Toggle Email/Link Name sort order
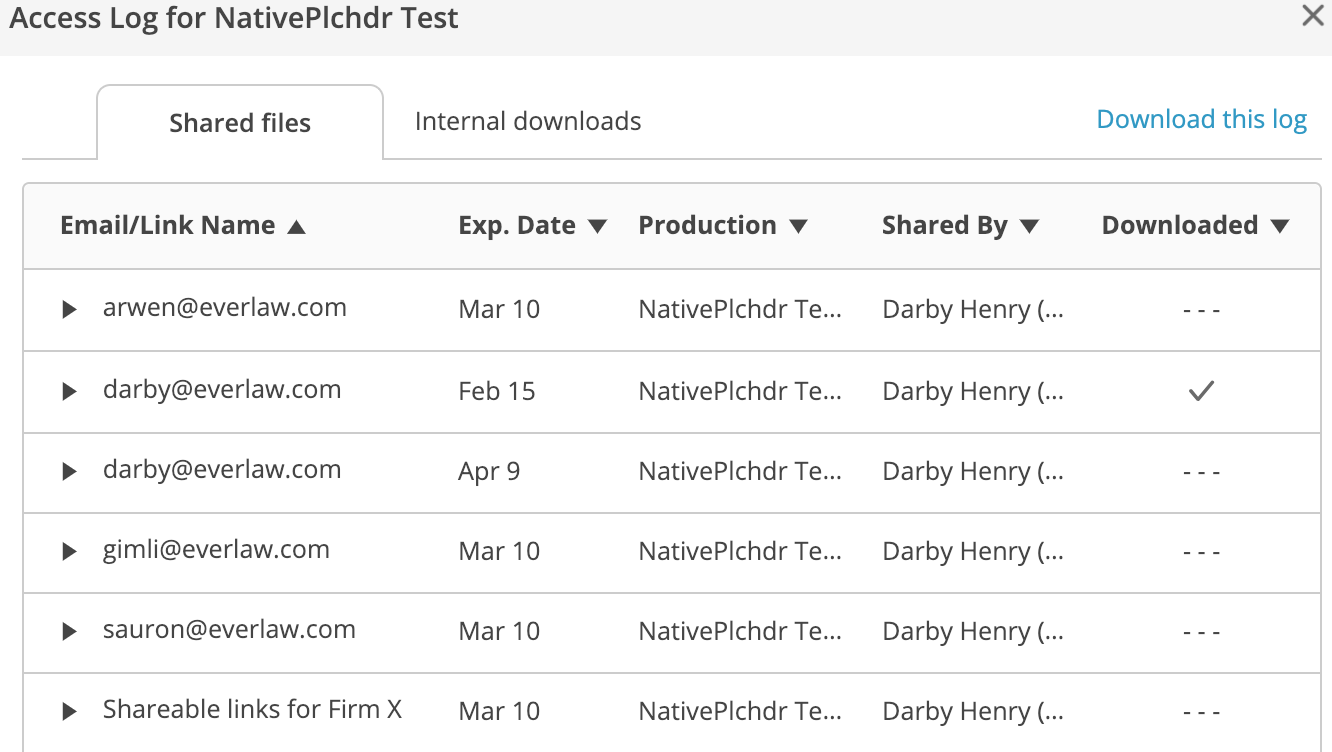1332x752 pixels. [296, 226]
